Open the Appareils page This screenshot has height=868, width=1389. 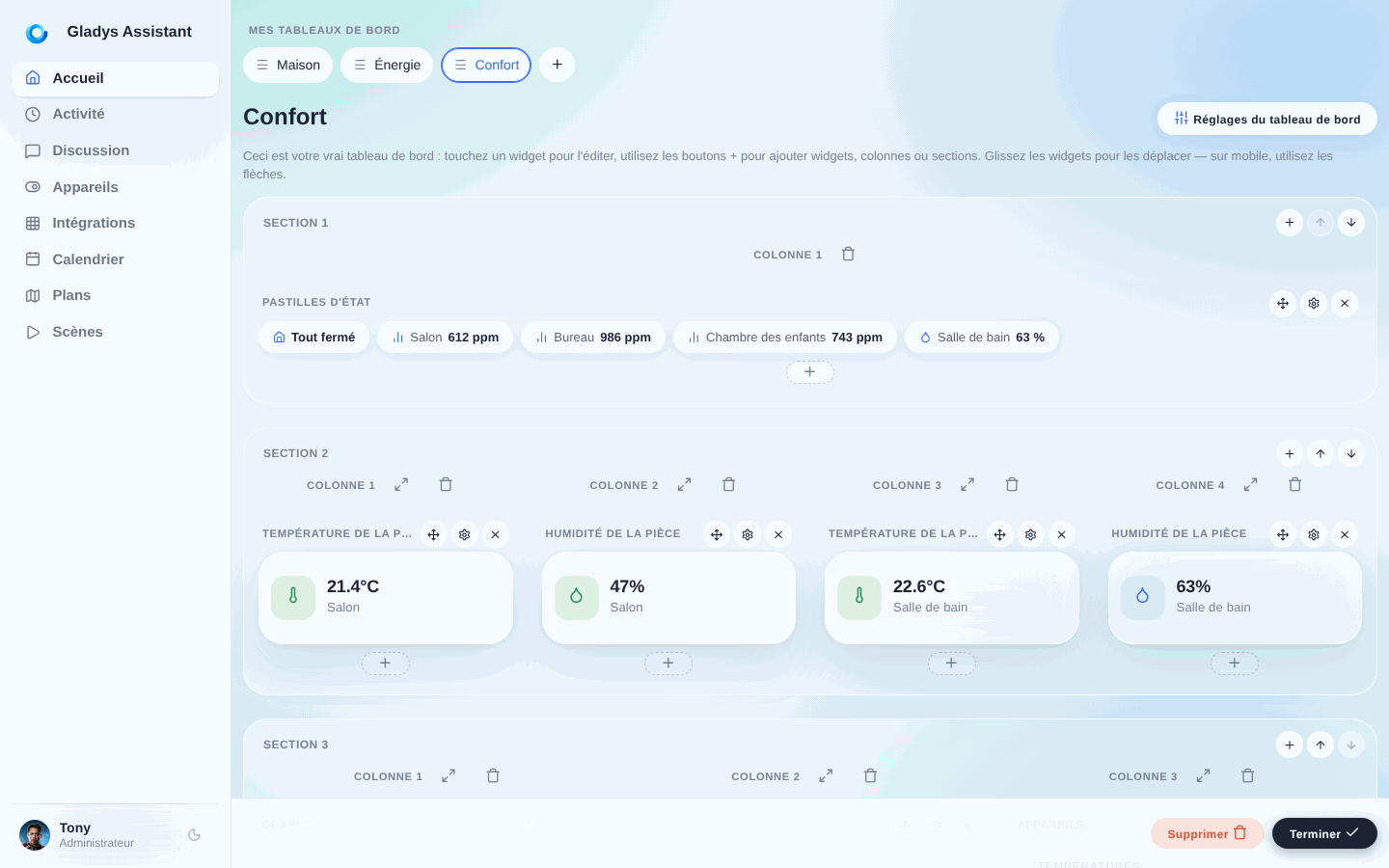pos(116,187)
